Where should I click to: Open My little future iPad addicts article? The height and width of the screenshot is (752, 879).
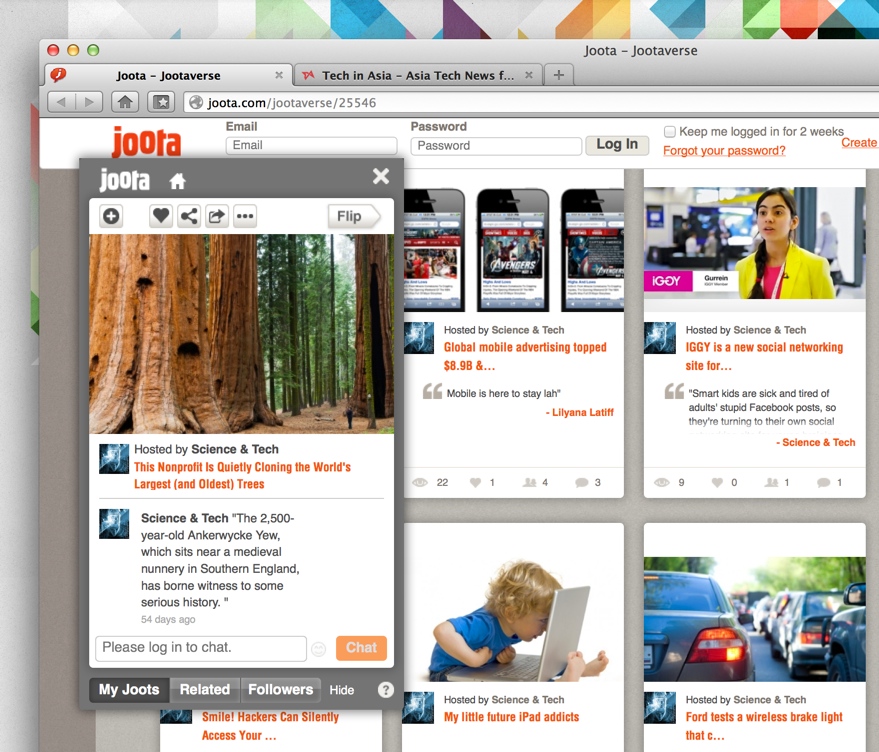pos(511,717)
